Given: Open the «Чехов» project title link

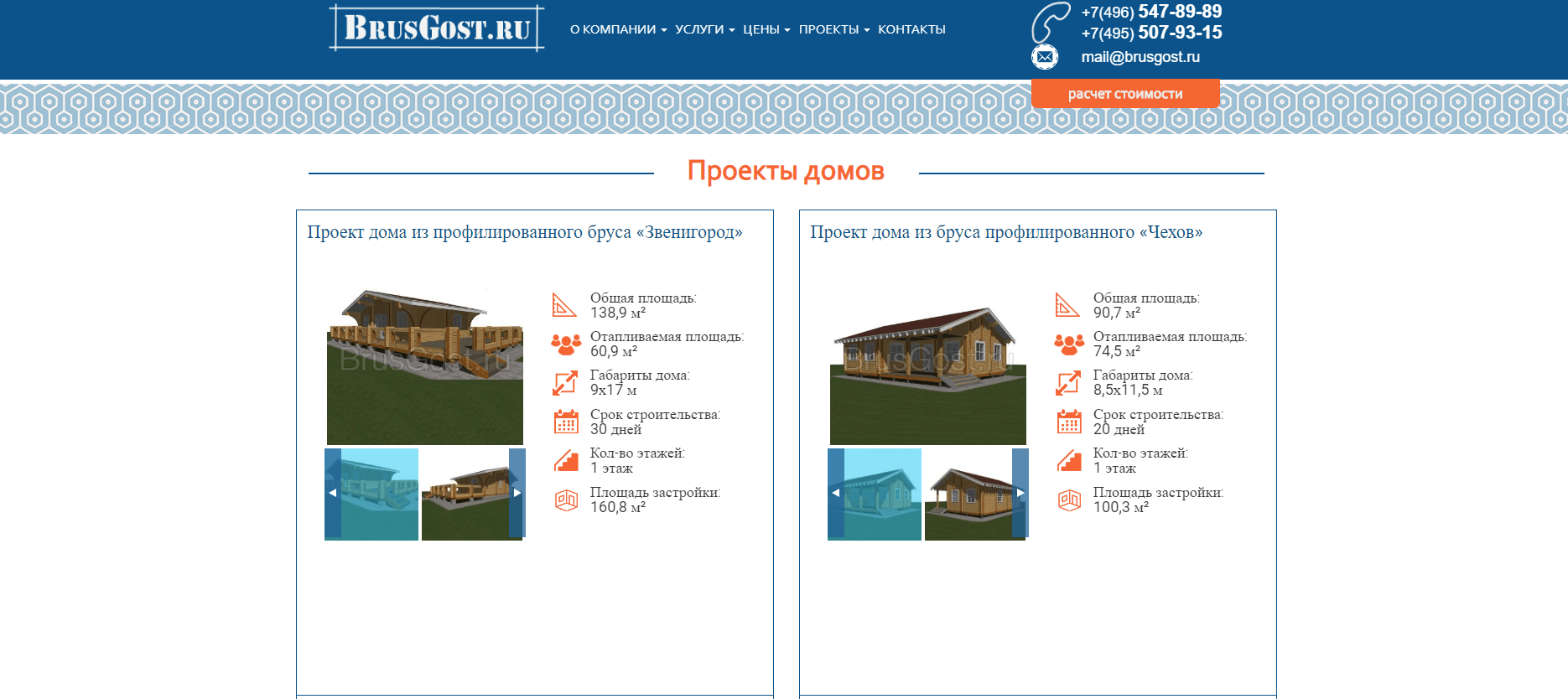Looking at the screenshot, I should [1006, 232].
